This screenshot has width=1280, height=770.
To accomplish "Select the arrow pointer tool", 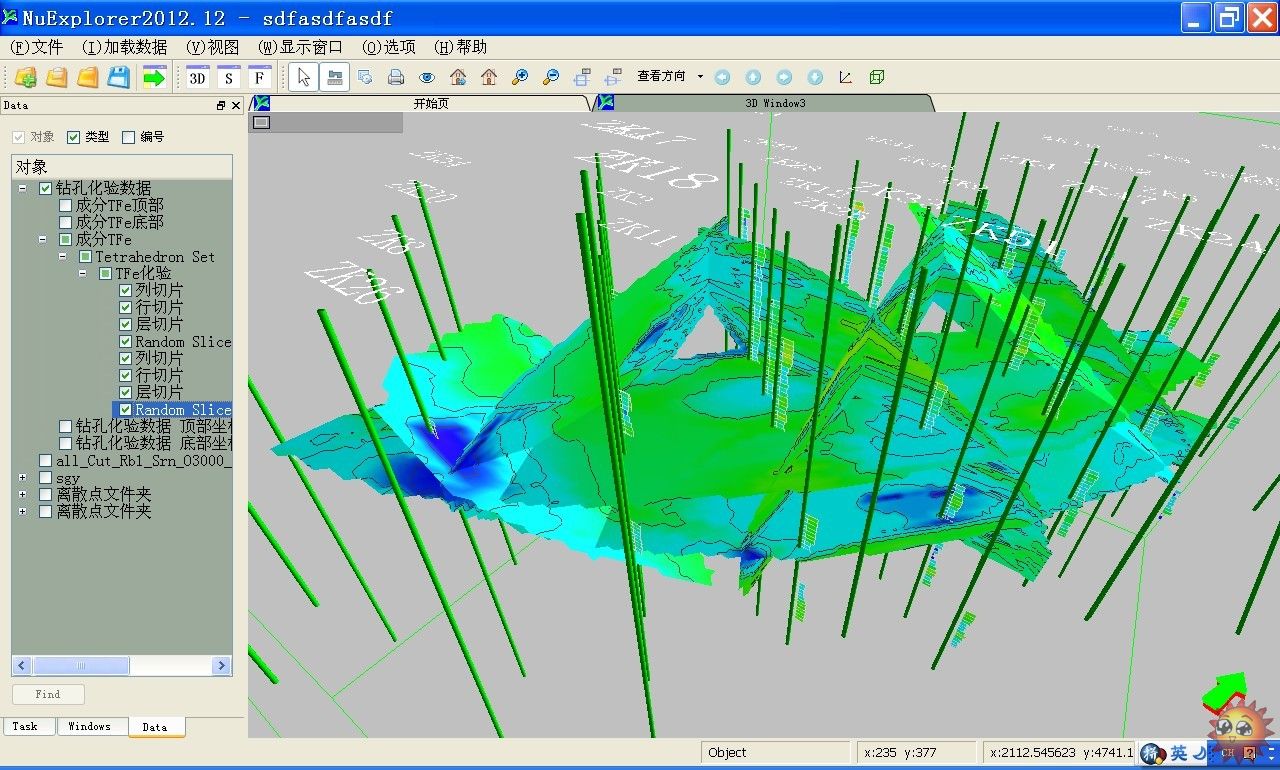I will [x=305, y=77].
